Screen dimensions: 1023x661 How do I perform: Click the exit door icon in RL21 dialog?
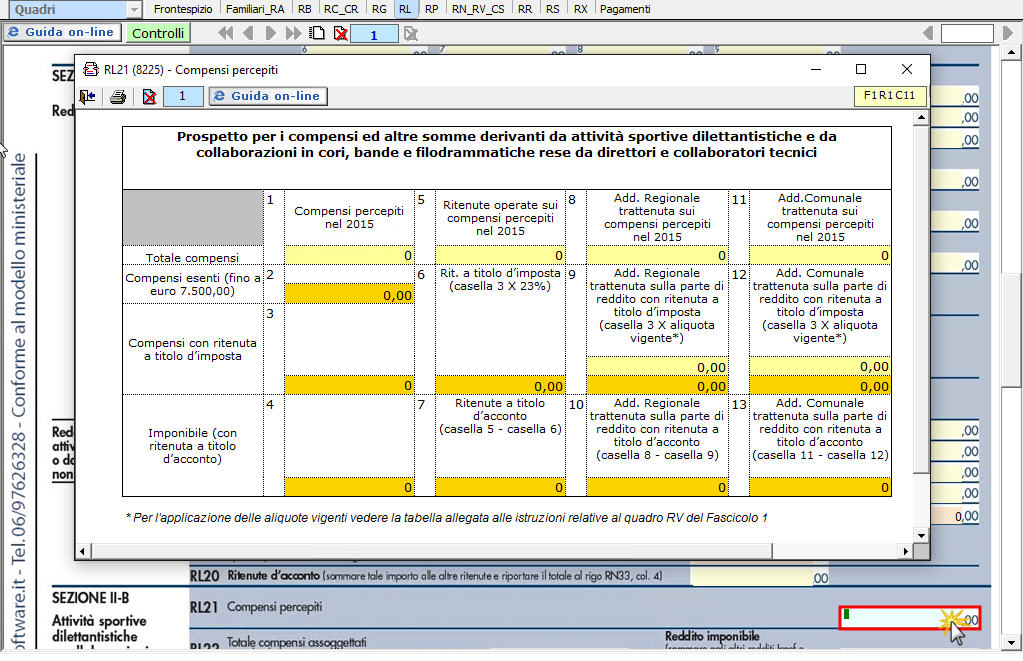[87, 97]
